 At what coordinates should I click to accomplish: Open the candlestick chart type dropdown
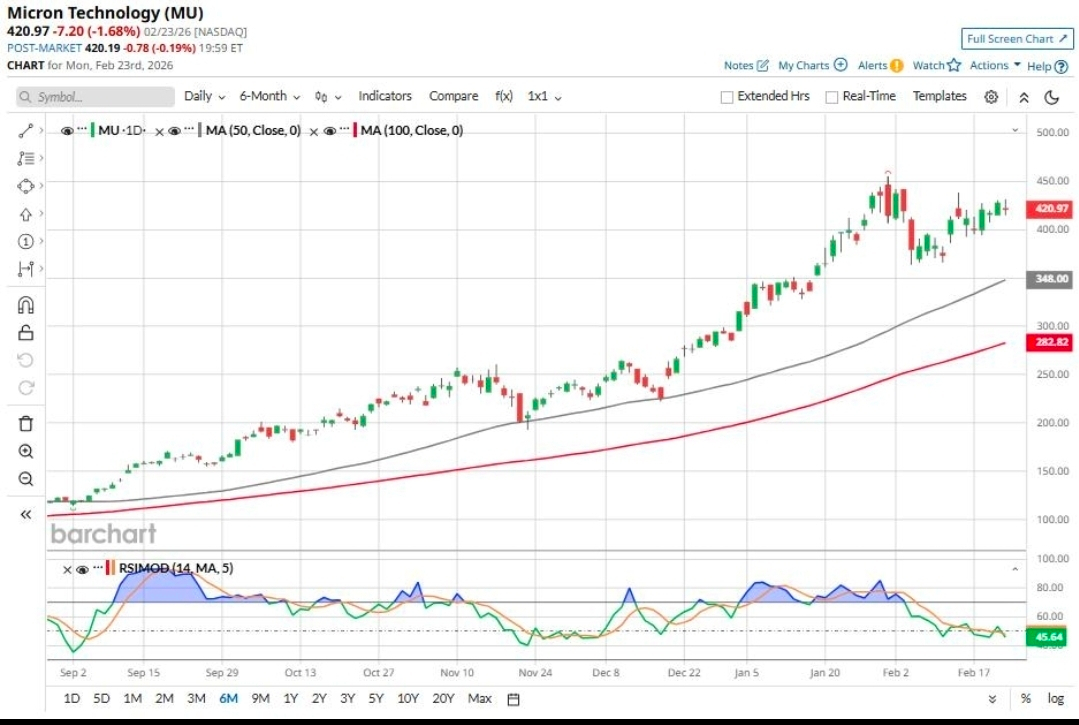(x=328, y=96)
